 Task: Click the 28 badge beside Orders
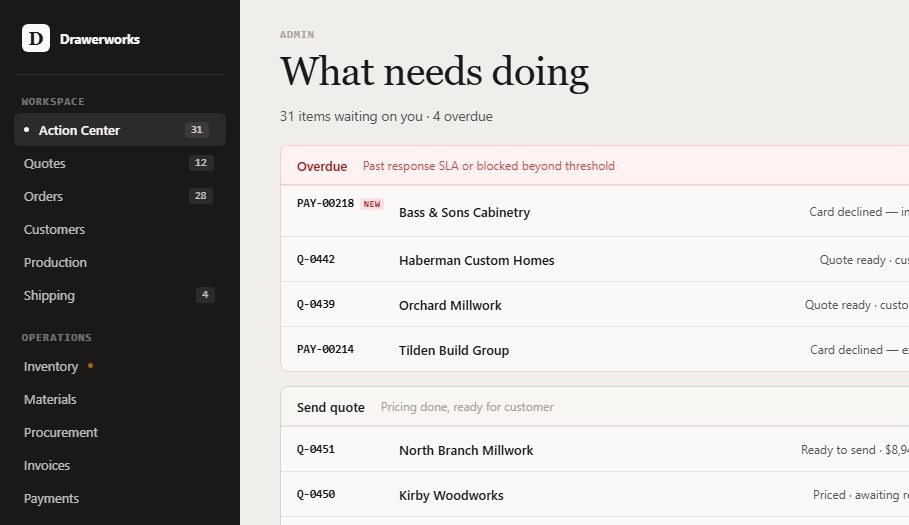(x=201, y=196)
